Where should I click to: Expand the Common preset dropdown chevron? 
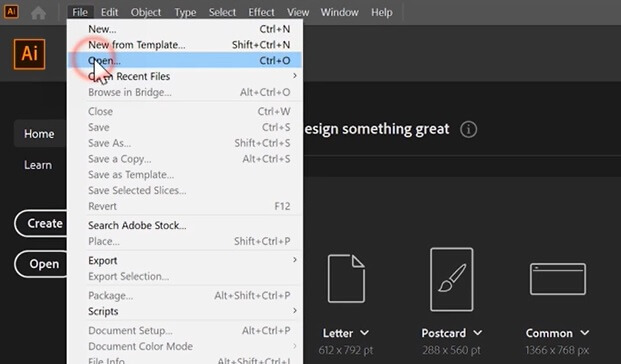[585, 332]
